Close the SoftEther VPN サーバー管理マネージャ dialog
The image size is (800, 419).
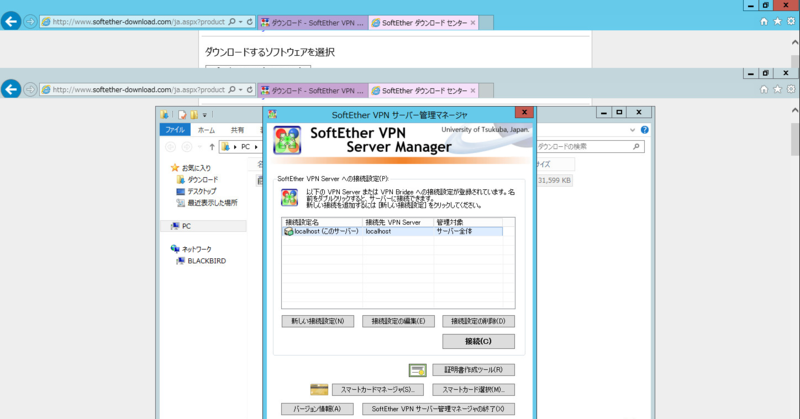(x=524, y=112)
